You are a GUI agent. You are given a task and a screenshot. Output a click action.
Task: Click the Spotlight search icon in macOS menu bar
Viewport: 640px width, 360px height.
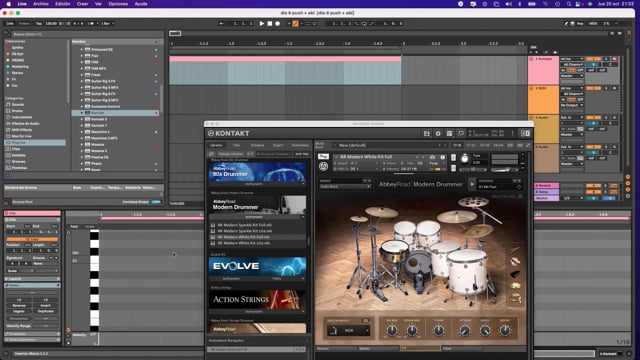569,4
